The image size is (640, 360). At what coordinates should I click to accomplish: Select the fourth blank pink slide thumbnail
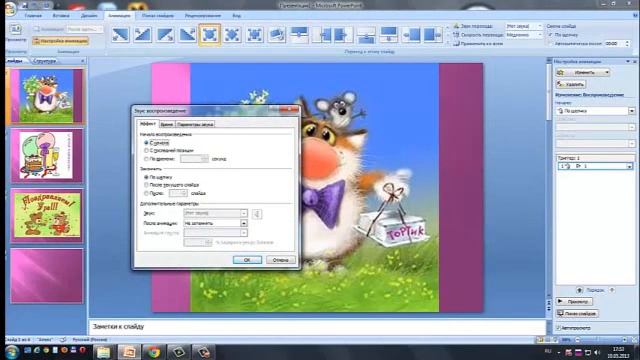(x=47, y=276)
